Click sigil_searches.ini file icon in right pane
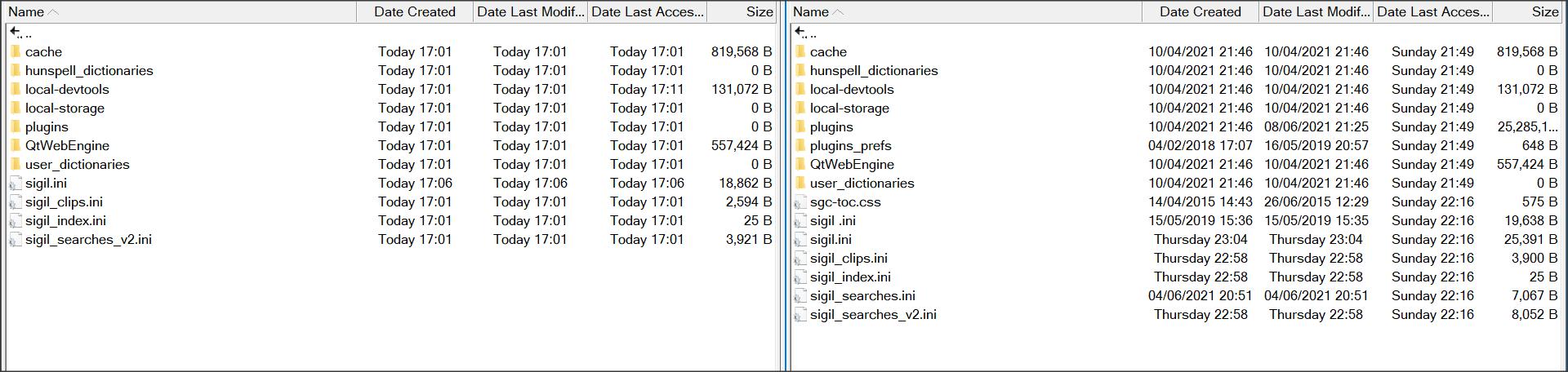The image size is (1568, 372). [800, 295]
